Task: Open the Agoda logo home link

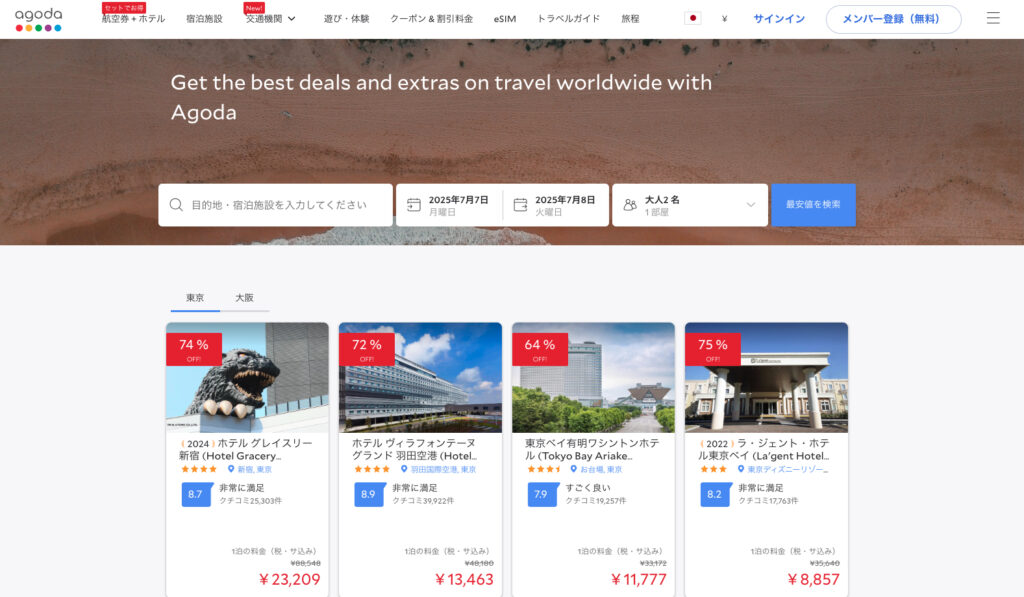Action: coord(39,19)
